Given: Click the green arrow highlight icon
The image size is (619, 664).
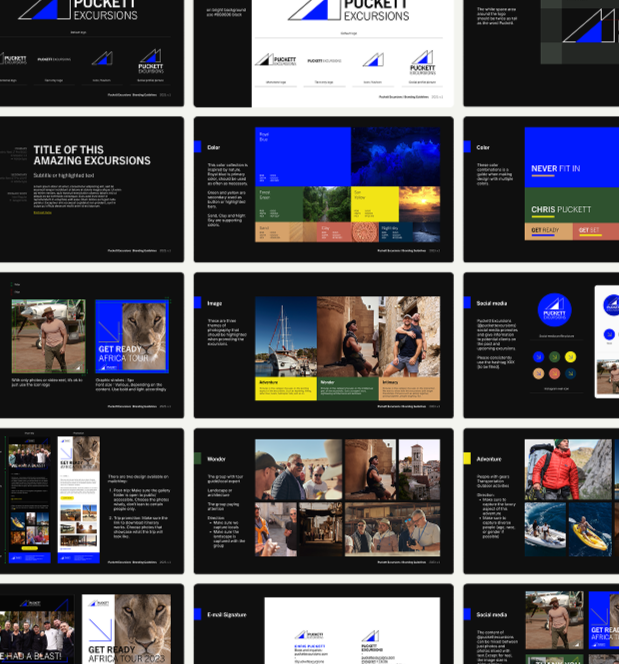Looking at the screenshot, I should tap(555, 357).
